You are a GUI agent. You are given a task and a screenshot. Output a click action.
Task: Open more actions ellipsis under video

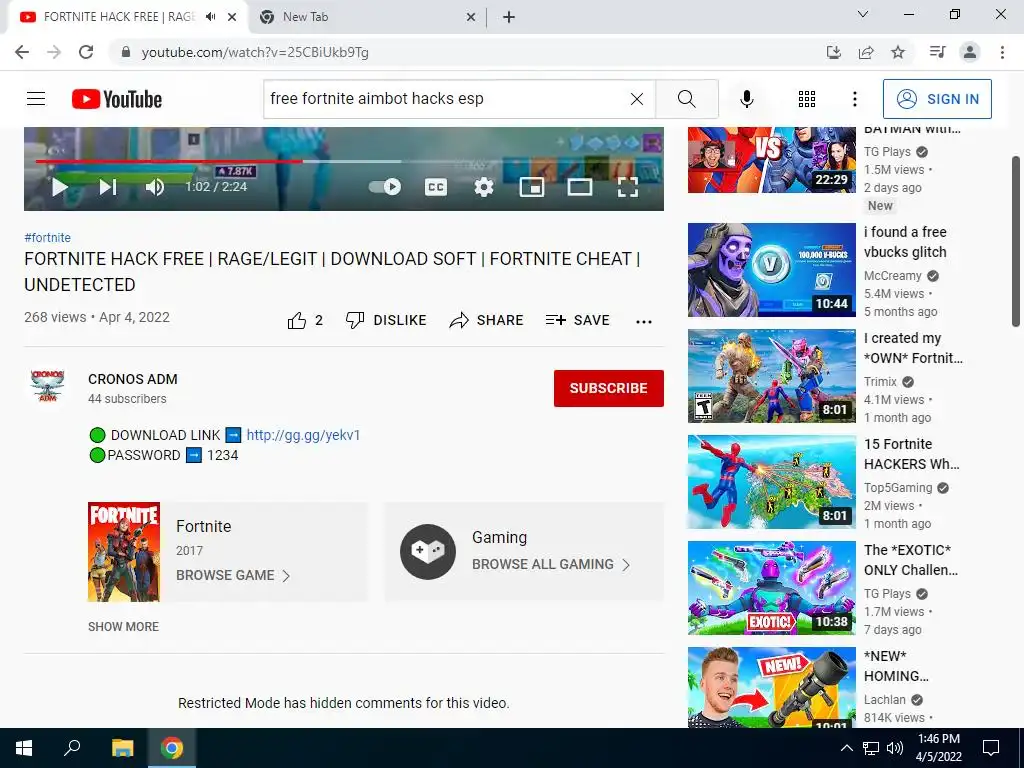pyautogui.click(x=644, y=321)
